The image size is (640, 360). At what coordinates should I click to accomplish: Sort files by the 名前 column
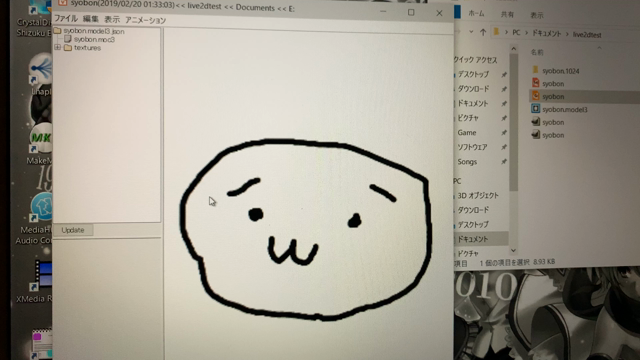(x=537, y=52)
